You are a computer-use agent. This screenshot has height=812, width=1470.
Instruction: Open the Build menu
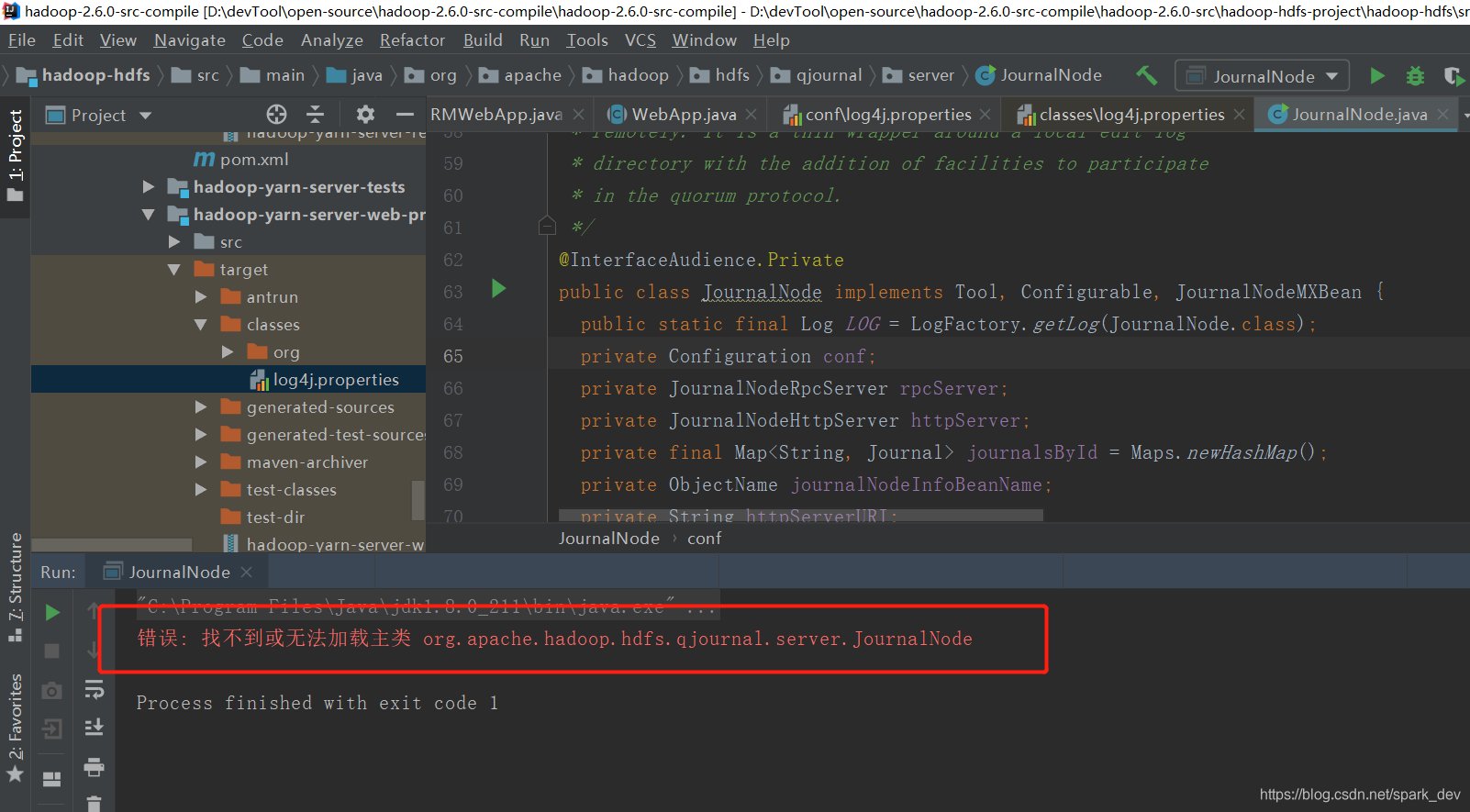(483, 40)
